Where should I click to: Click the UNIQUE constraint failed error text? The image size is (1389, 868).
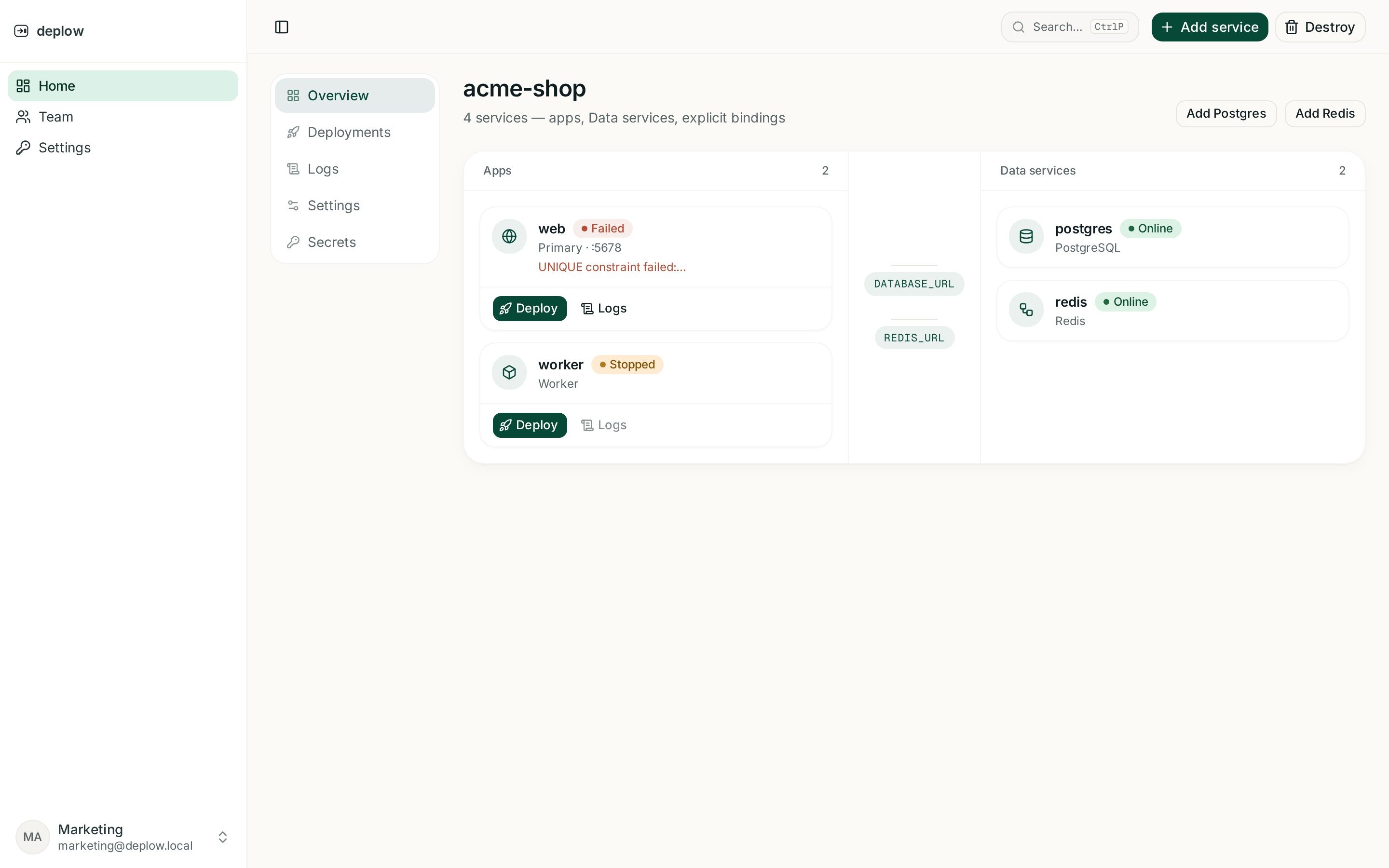click(x=612, y=267)
